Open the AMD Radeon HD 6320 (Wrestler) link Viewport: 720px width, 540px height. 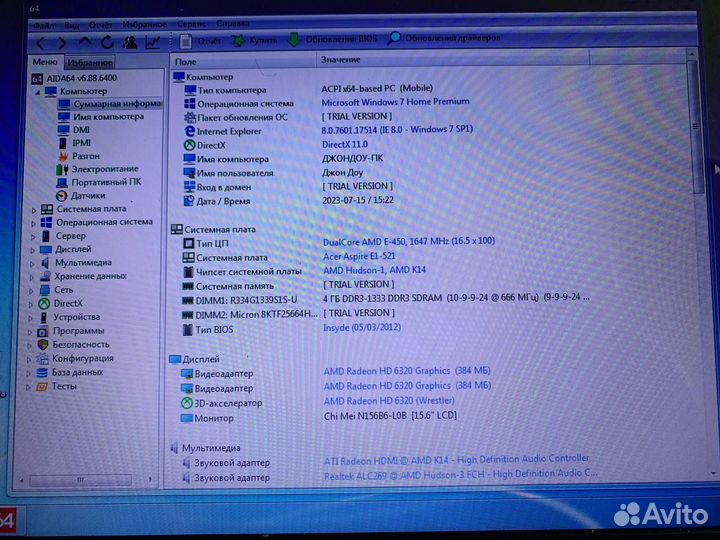[x=389, y=401]
